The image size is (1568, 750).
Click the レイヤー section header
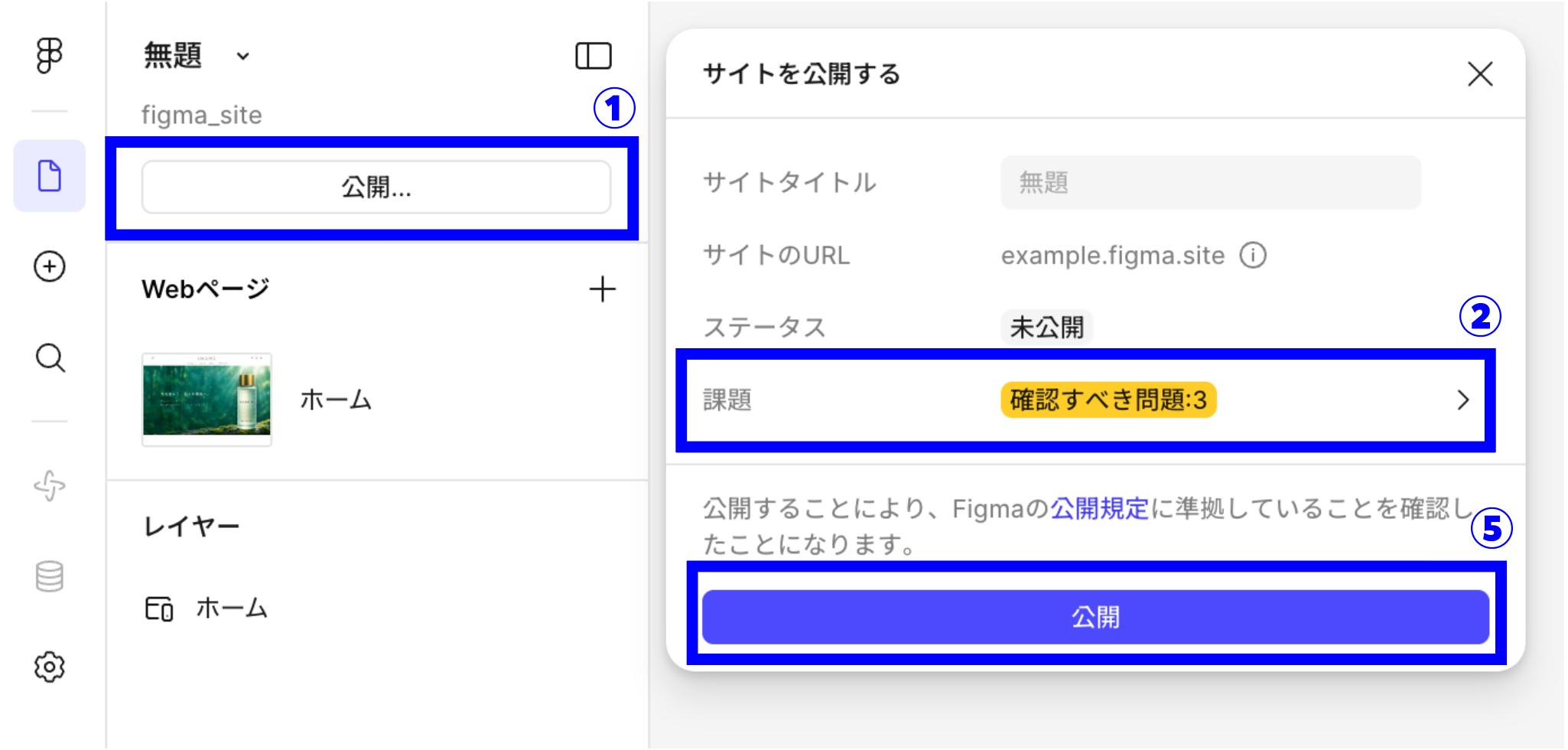pyautogui.click(x=190, y=525)
